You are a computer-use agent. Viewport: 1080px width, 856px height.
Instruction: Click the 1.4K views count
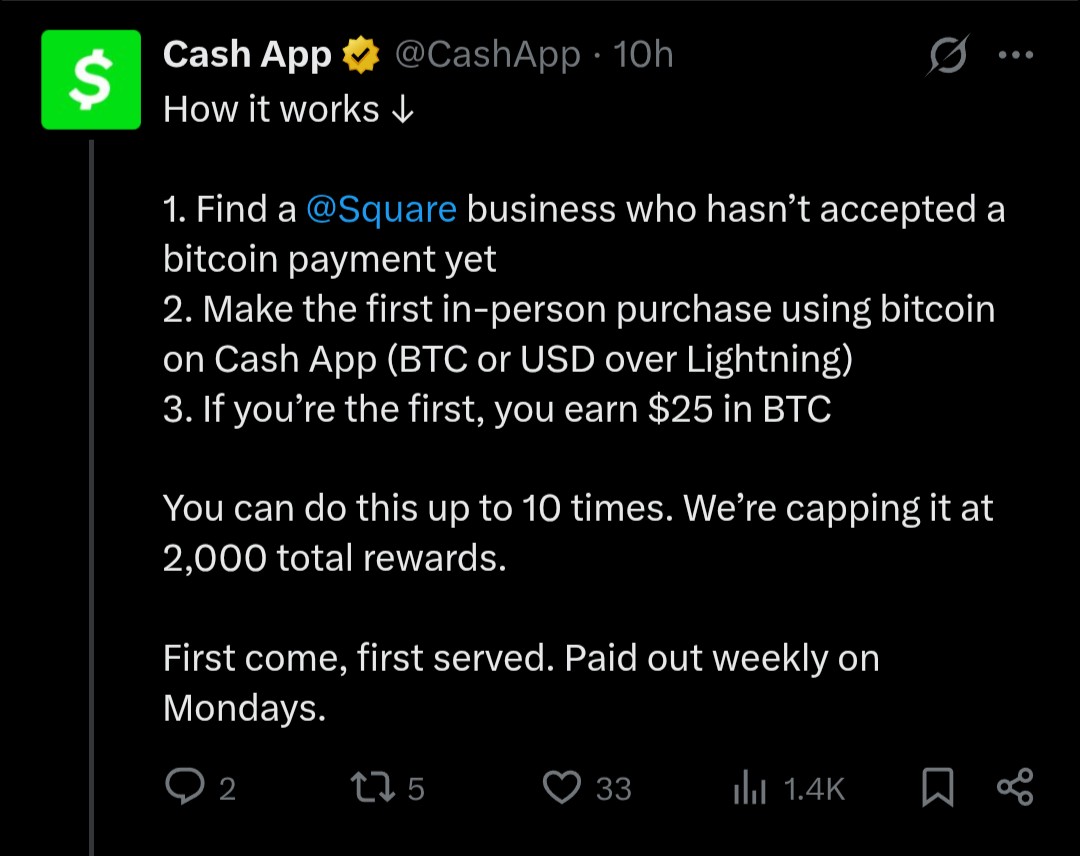(814, 789)
